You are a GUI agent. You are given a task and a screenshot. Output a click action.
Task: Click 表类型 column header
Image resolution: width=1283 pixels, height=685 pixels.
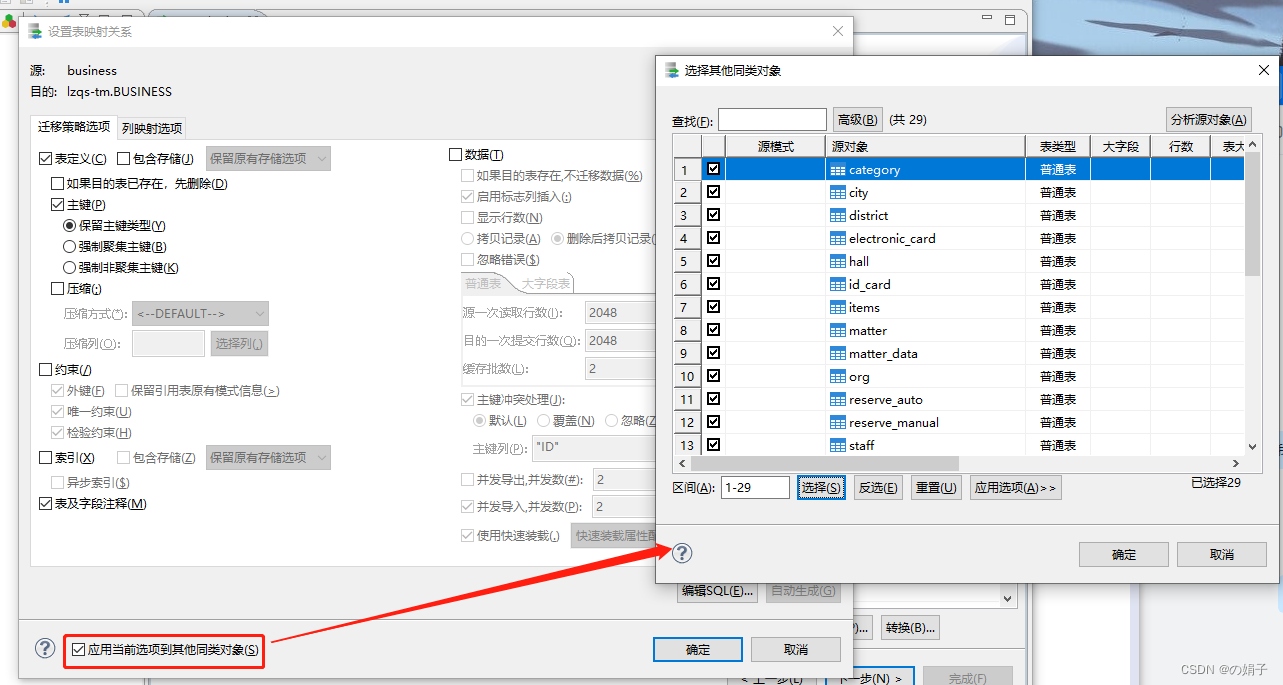[1058, 146]
